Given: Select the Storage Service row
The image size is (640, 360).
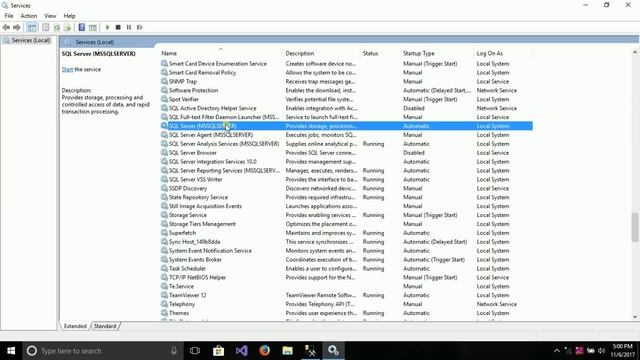Looking at the screenshot, I should tap(347, 216).
